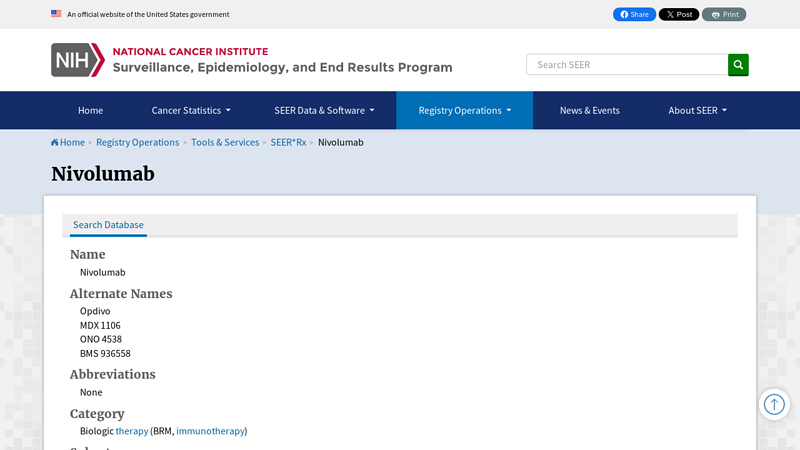This screenshot has height=450, width=800.
Task: Click the back-to-top arrow icon
Action: (x=774, y=405)
